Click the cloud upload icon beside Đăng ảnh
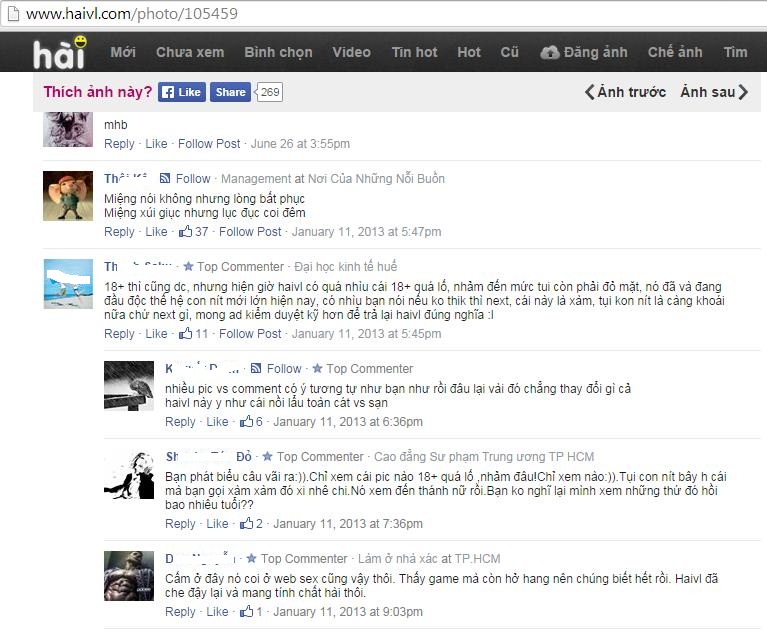 point(550,52)
